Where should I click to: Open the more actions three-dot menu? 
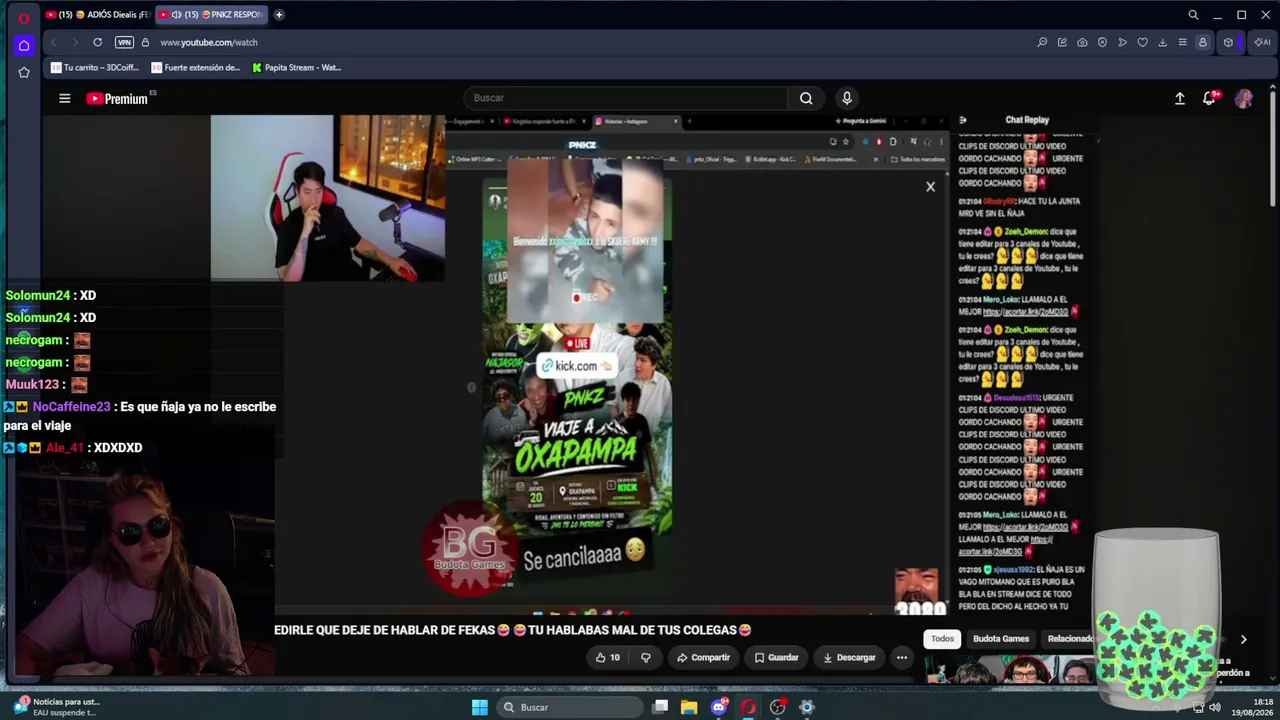point(902,657)
